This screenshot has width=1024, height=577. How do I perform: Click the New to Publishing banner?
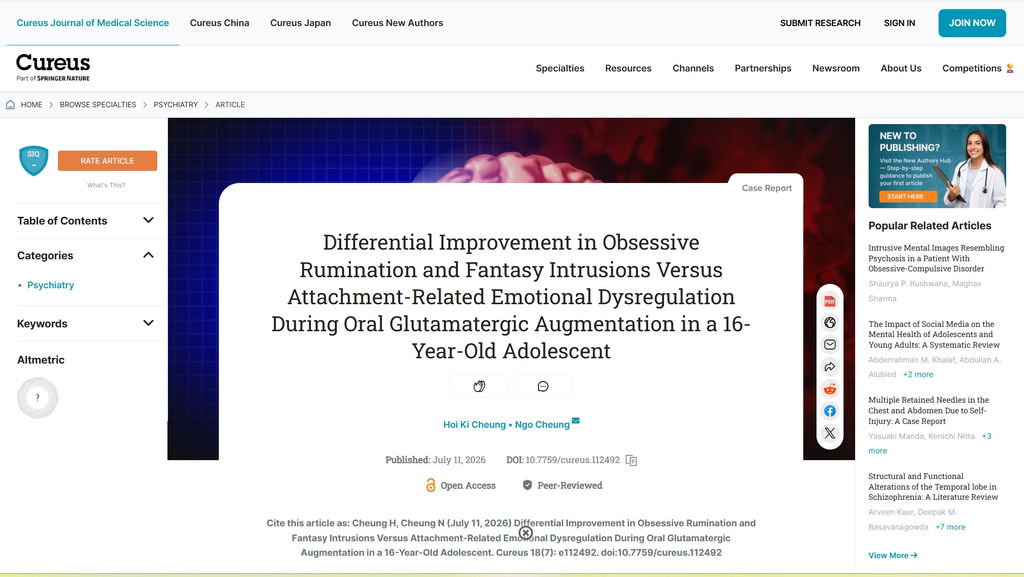coord(936,166)
